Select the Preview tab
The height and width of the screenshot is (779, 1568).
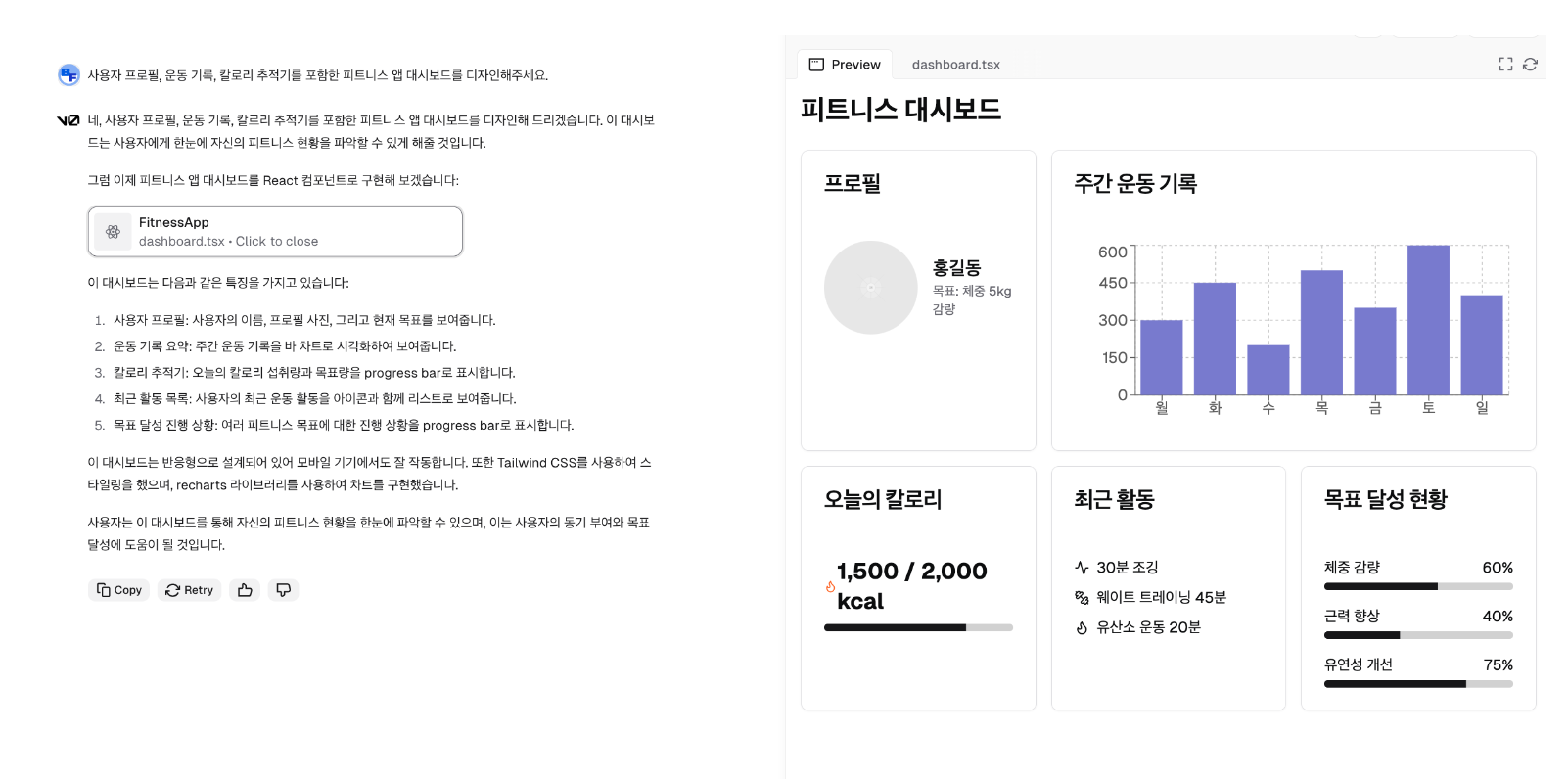(x=853, y=65)
